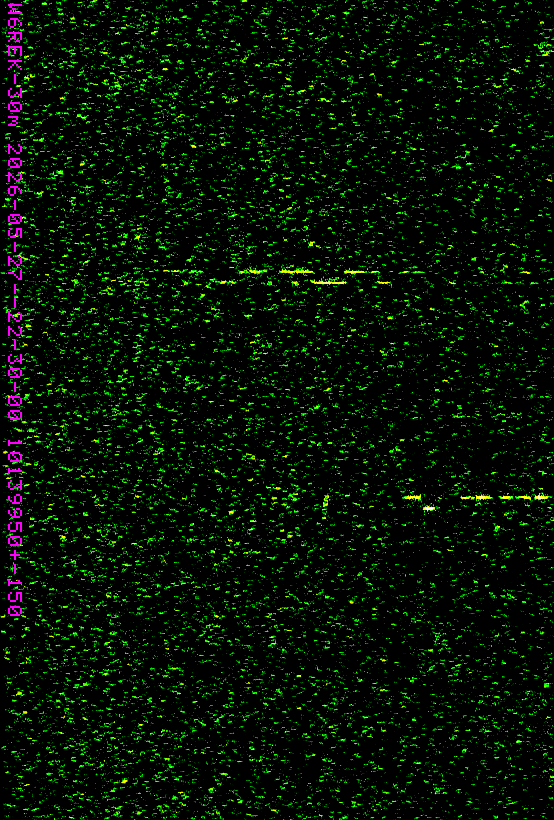The width and height of the screenshot is (554, 820).
Task: Click the isolated dash at the upper trace's far right
Action: pos(525,272)
